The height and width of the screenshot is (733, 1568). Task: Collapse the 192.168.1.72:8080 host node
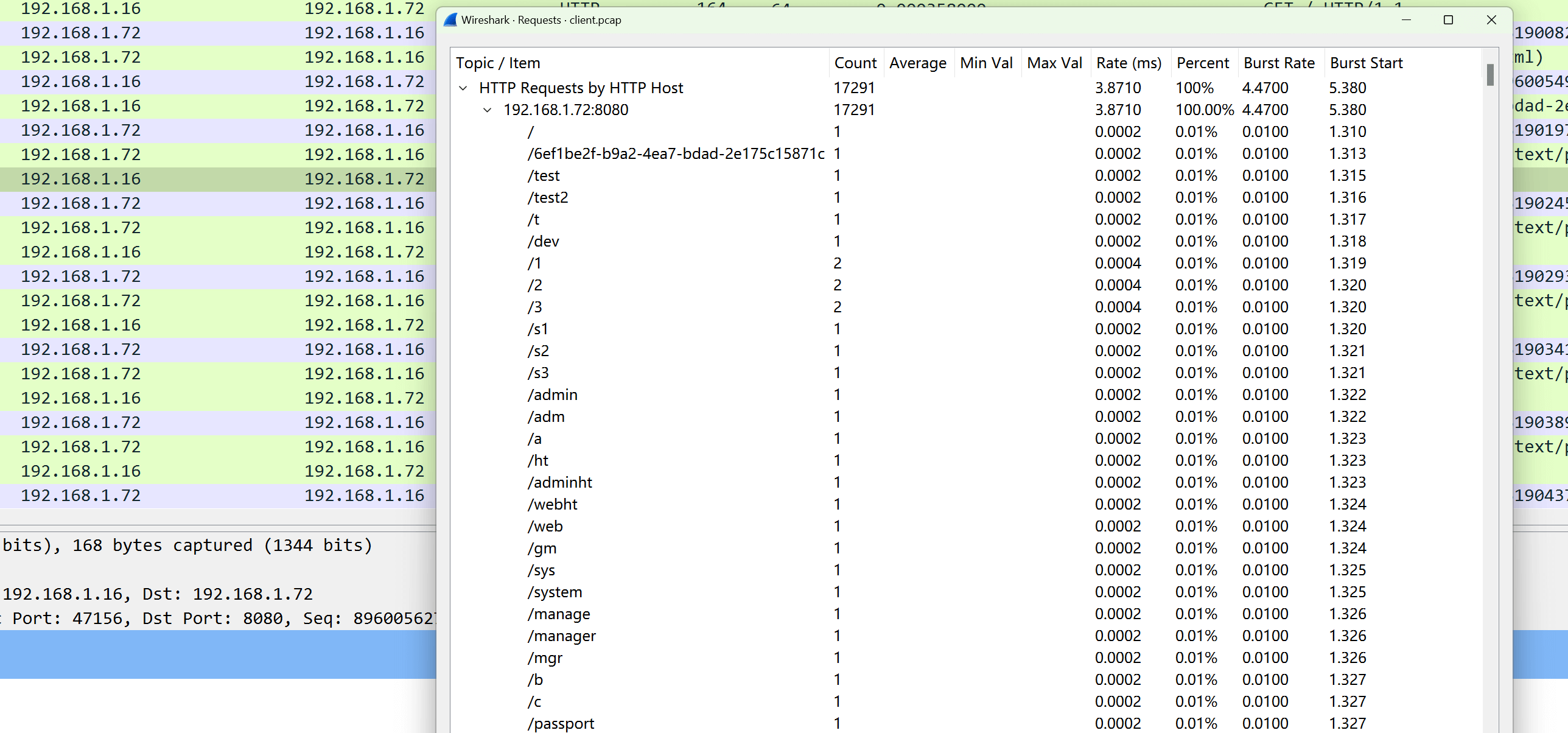[x=488, y=110]
